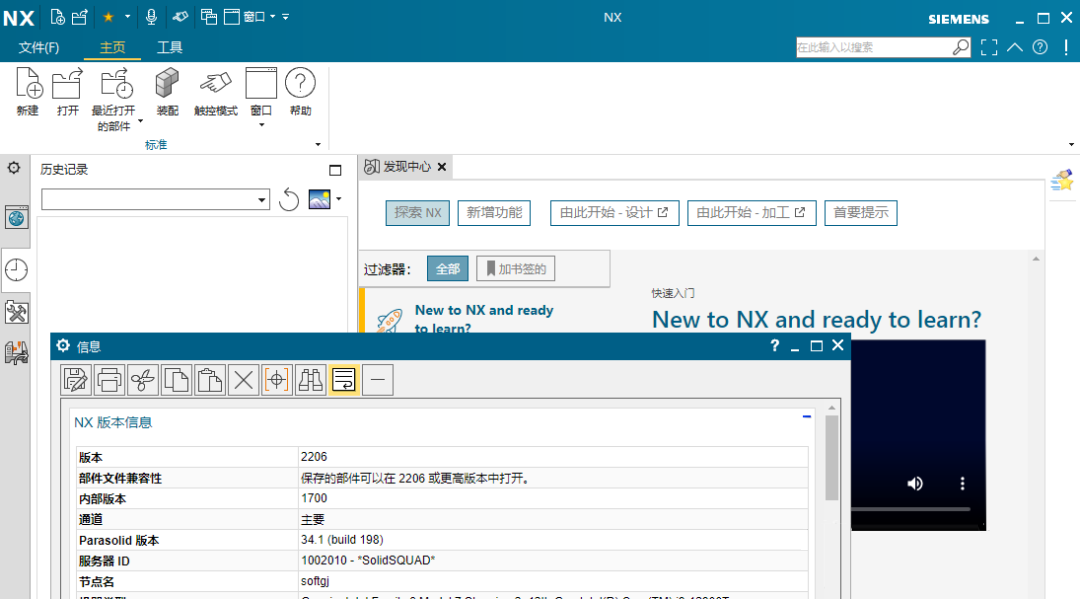Click the 新增功能 (What's New) button
1080x599 pixels.
(x=493, y=212)
